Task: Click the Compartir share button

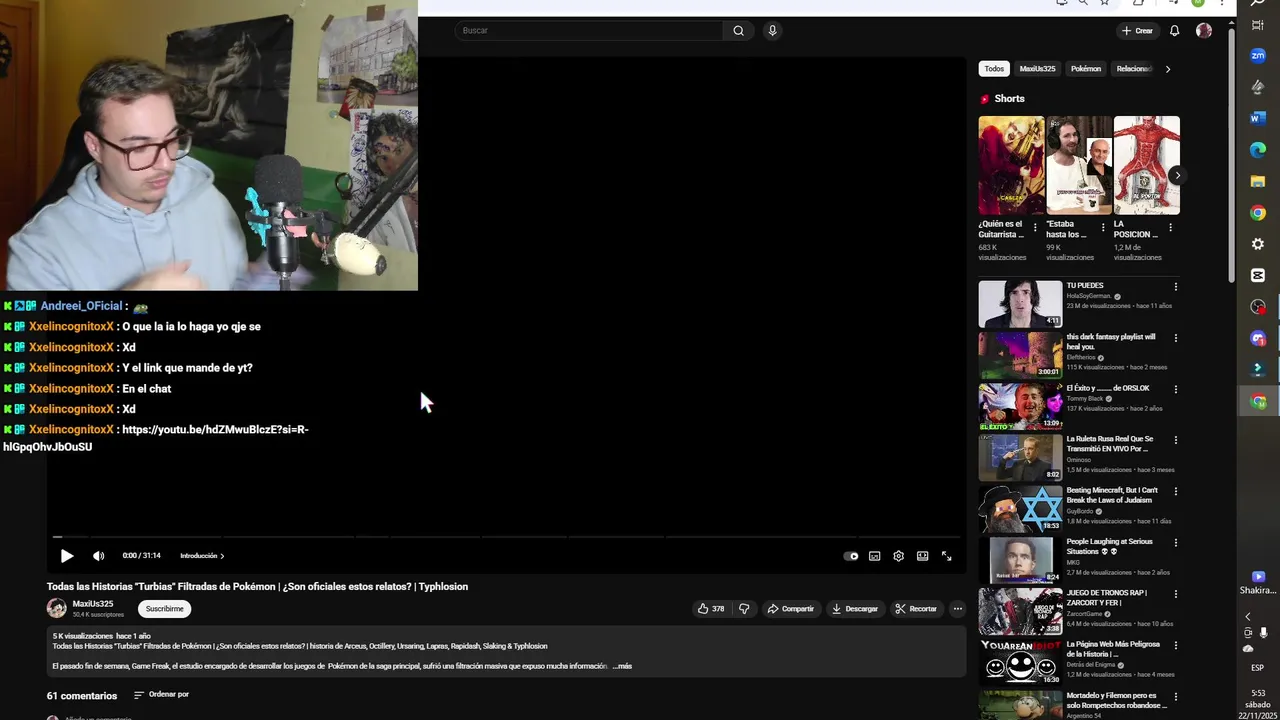Action: (790, 609)
